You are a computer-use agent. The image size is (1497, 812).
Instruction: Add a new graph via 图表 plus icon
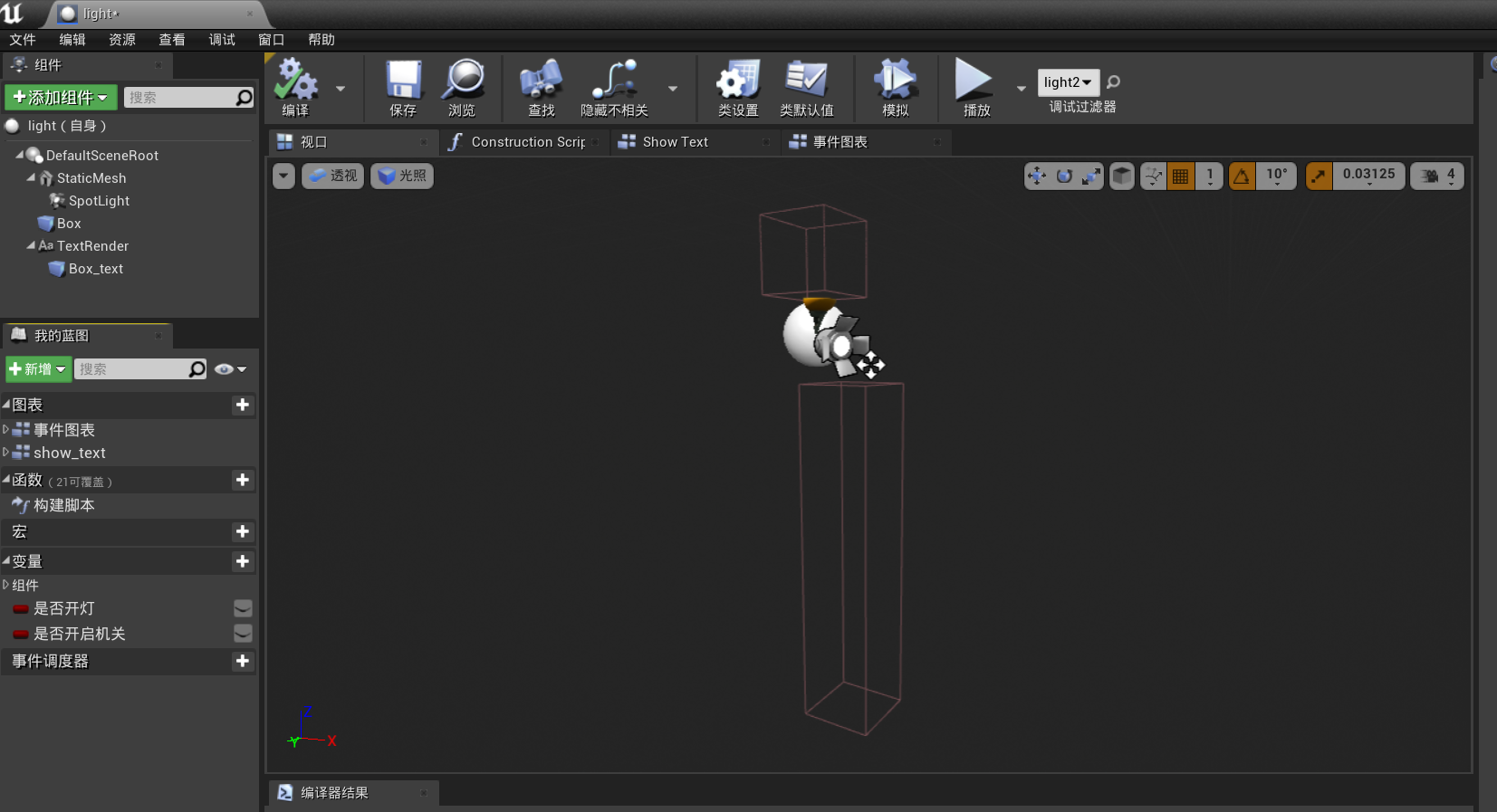pos(242,405)
